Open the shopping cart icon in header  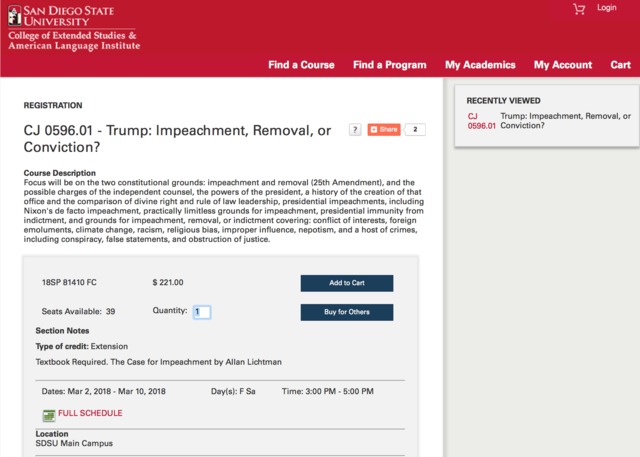(579, 9)
